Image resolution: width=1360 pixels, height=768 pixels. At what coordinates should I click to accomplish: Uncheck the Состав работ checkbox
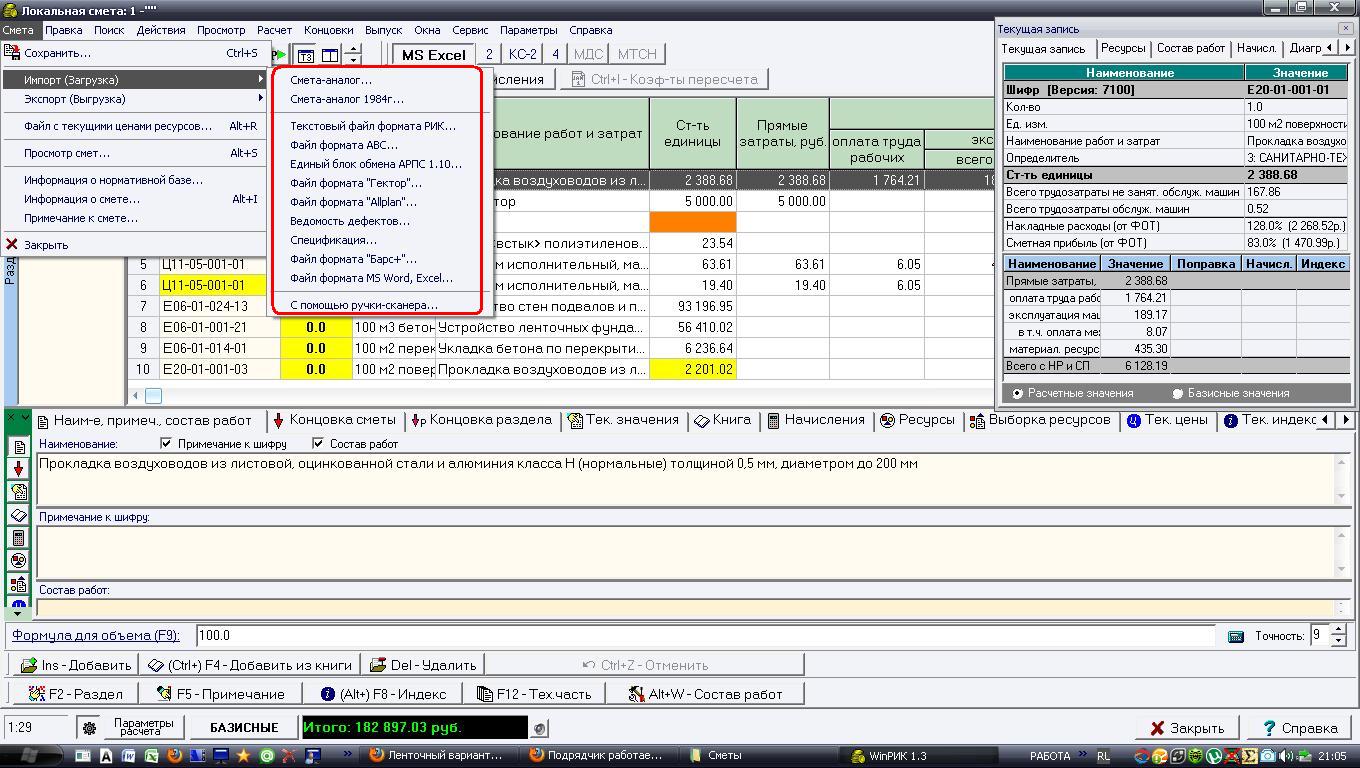coord(318,443)
